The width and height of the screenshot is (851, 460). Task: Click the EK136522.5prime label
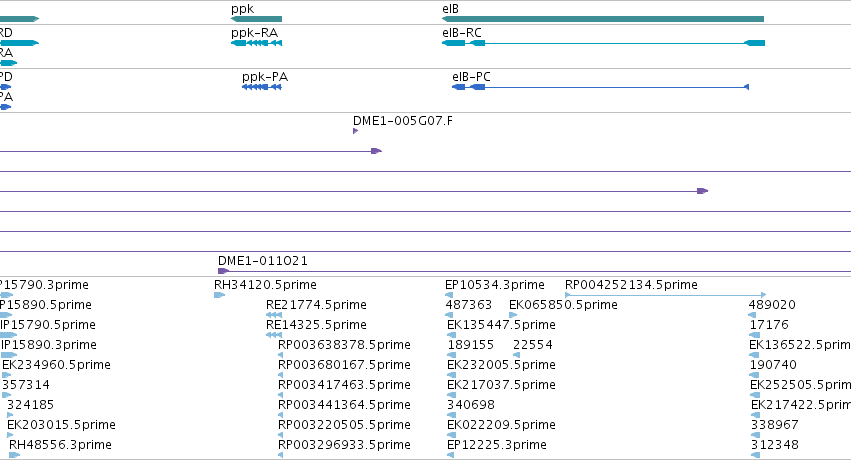pyautogui.click(x=800, y=345)
